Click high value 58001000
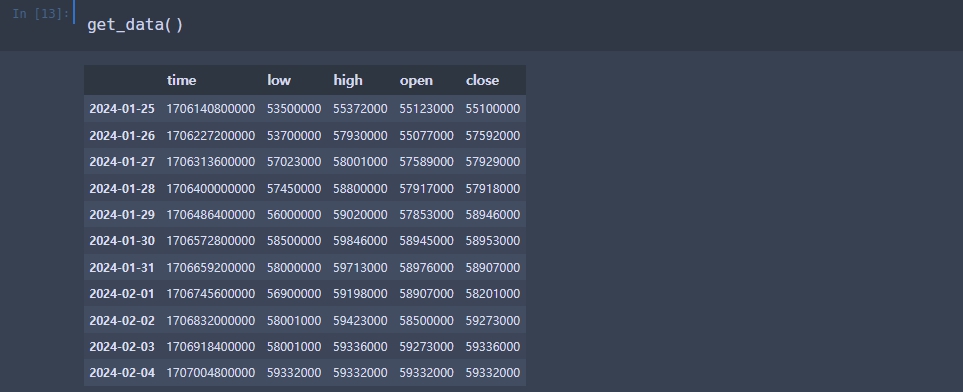The width and height of the screenshot is (963, 392). point(360,162)
